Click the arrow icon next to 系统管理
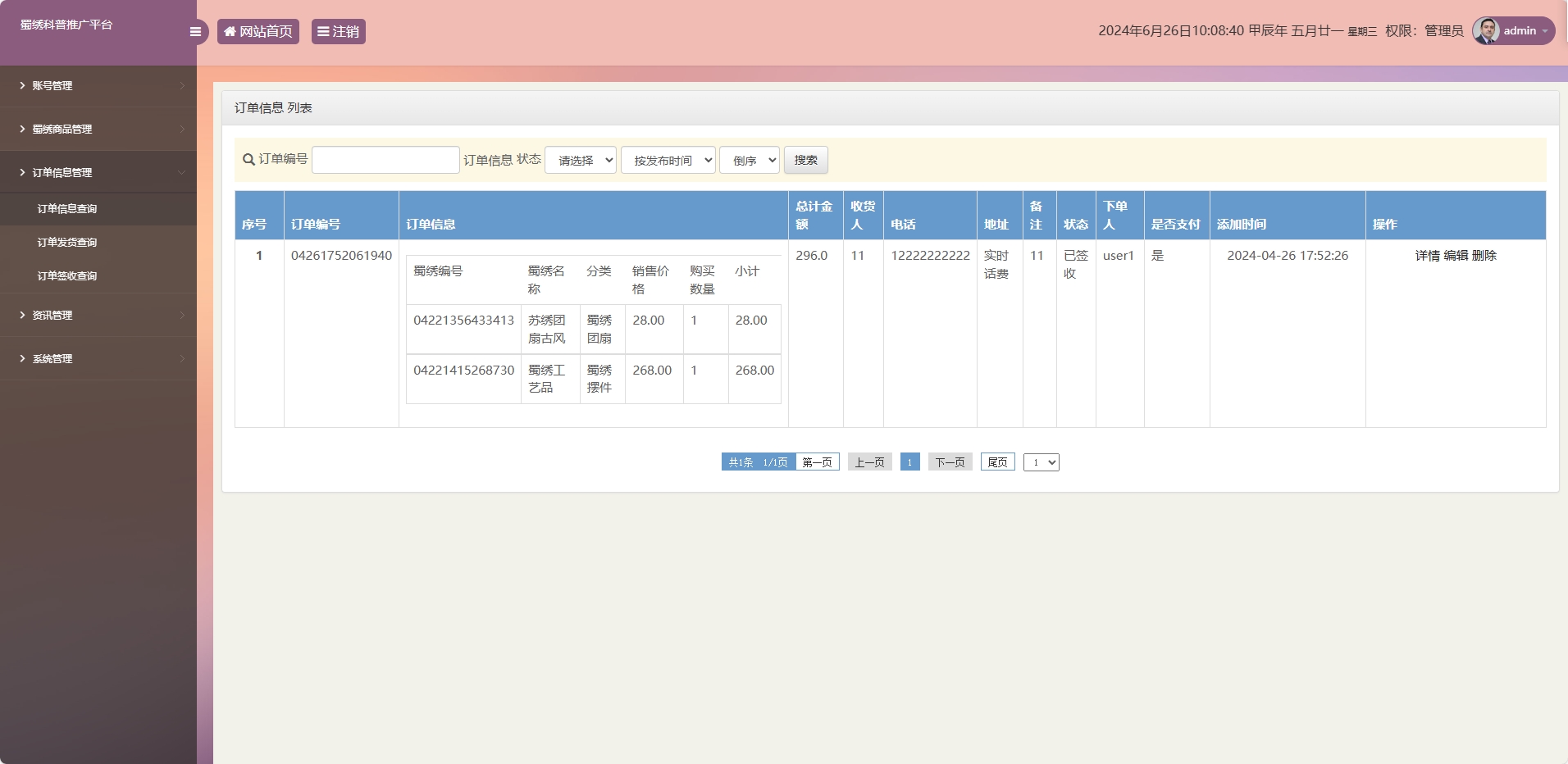This screenshot has width=1568, height=764. click(21, 358)
